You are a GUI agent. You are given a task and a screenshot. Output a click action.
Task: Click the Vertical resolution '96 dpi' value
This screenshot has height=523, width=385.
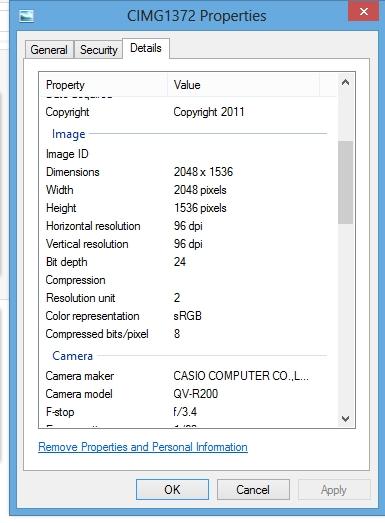click(188, 244)
